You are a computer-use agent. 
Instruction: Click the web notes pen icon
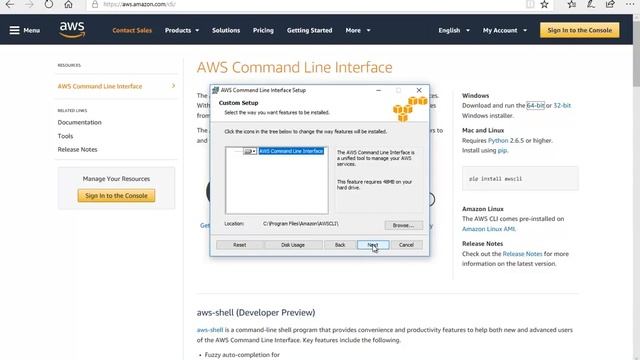(x=591, y=4)
